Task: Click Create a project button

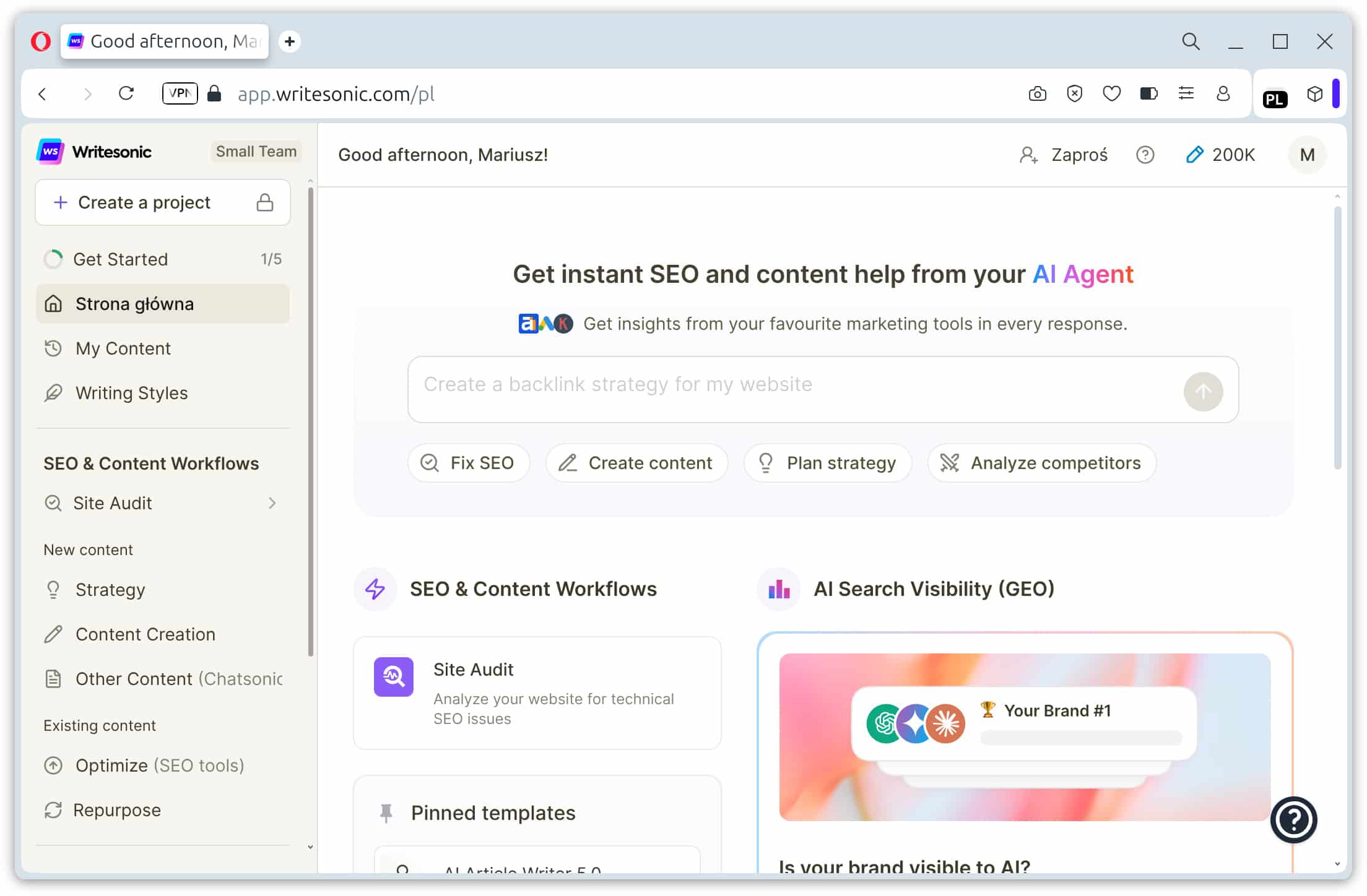Action: point(162,202)
